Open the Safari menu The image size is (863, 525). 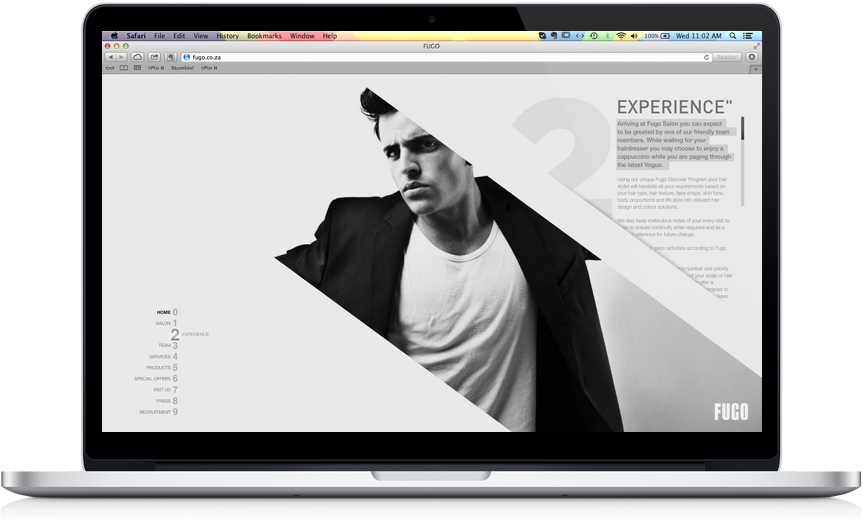click(136, 36)
